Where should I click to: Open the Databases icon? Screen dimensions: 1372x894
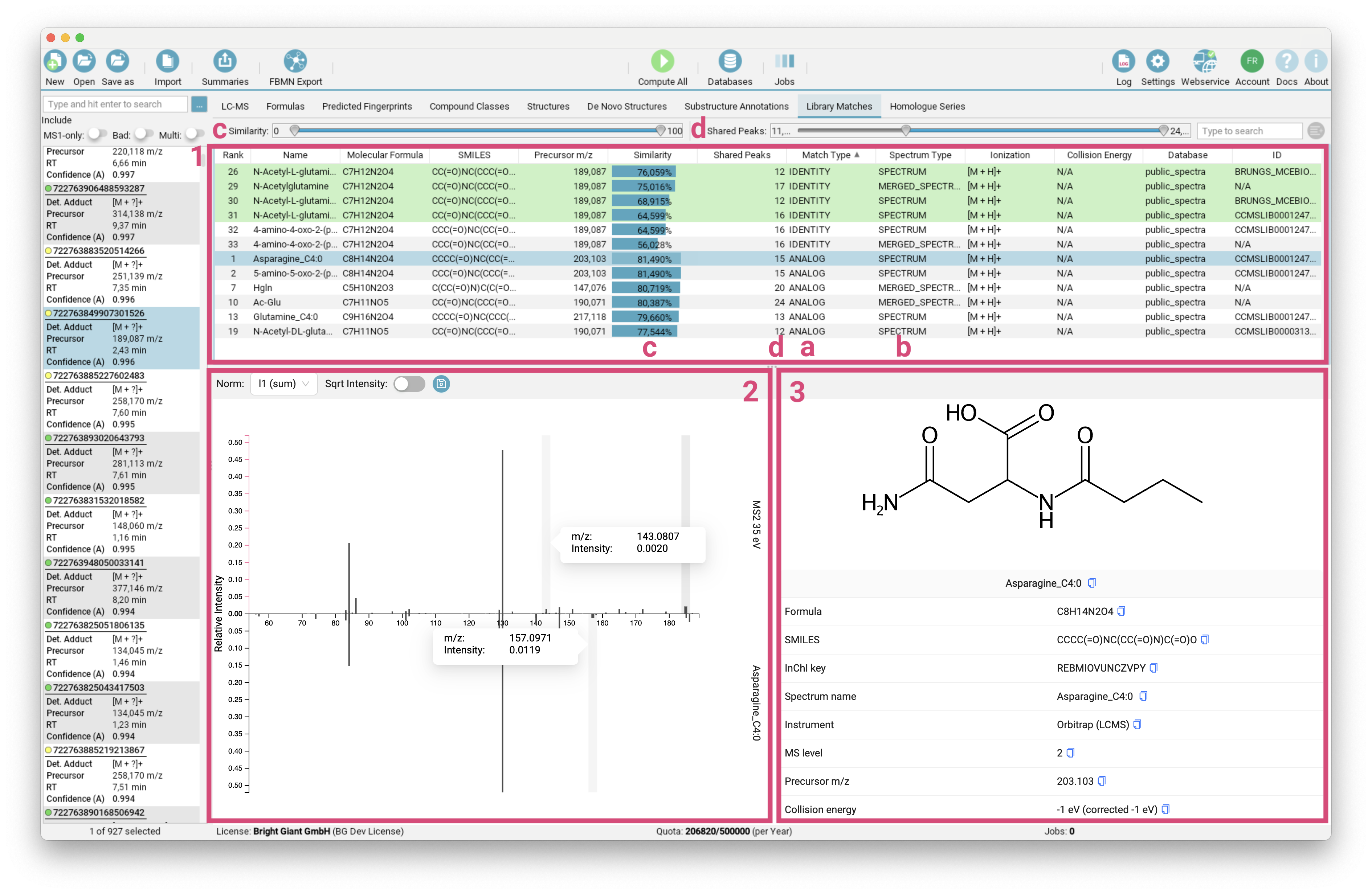coord(729,61)
